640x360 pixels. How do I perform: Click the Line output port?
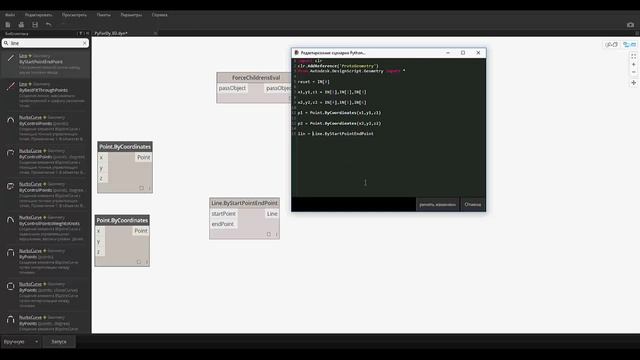(272, 214)
